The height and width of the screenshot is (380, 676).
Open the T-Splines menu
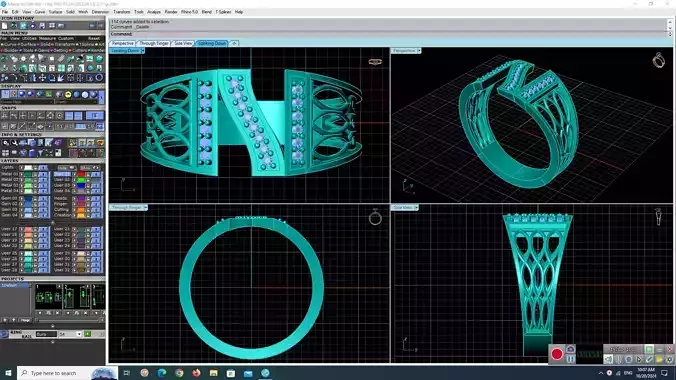(x=223, y=12)
